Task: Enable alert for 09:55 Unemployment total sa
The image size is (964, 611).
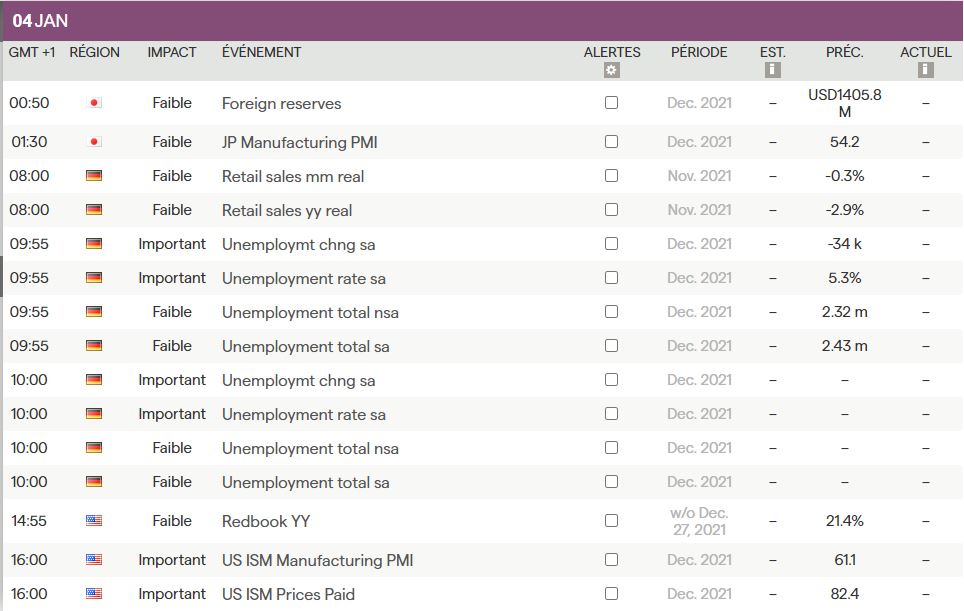Action: tap(611, 346)
